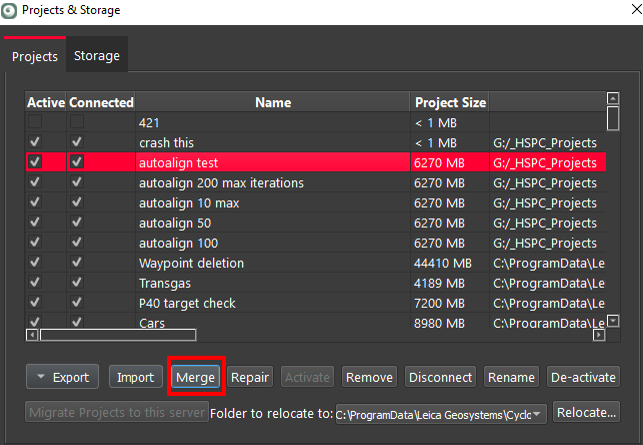Expand the folder to relocate dropdown
The height and width of the screenshot is (445, 643).
(x=539, y=413)
